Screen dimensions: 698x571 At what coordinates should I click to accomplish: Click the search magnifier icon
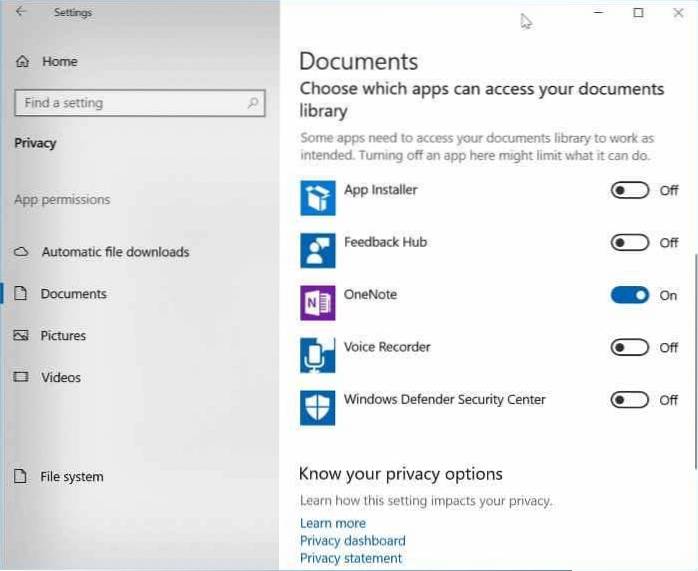[254, 103]
